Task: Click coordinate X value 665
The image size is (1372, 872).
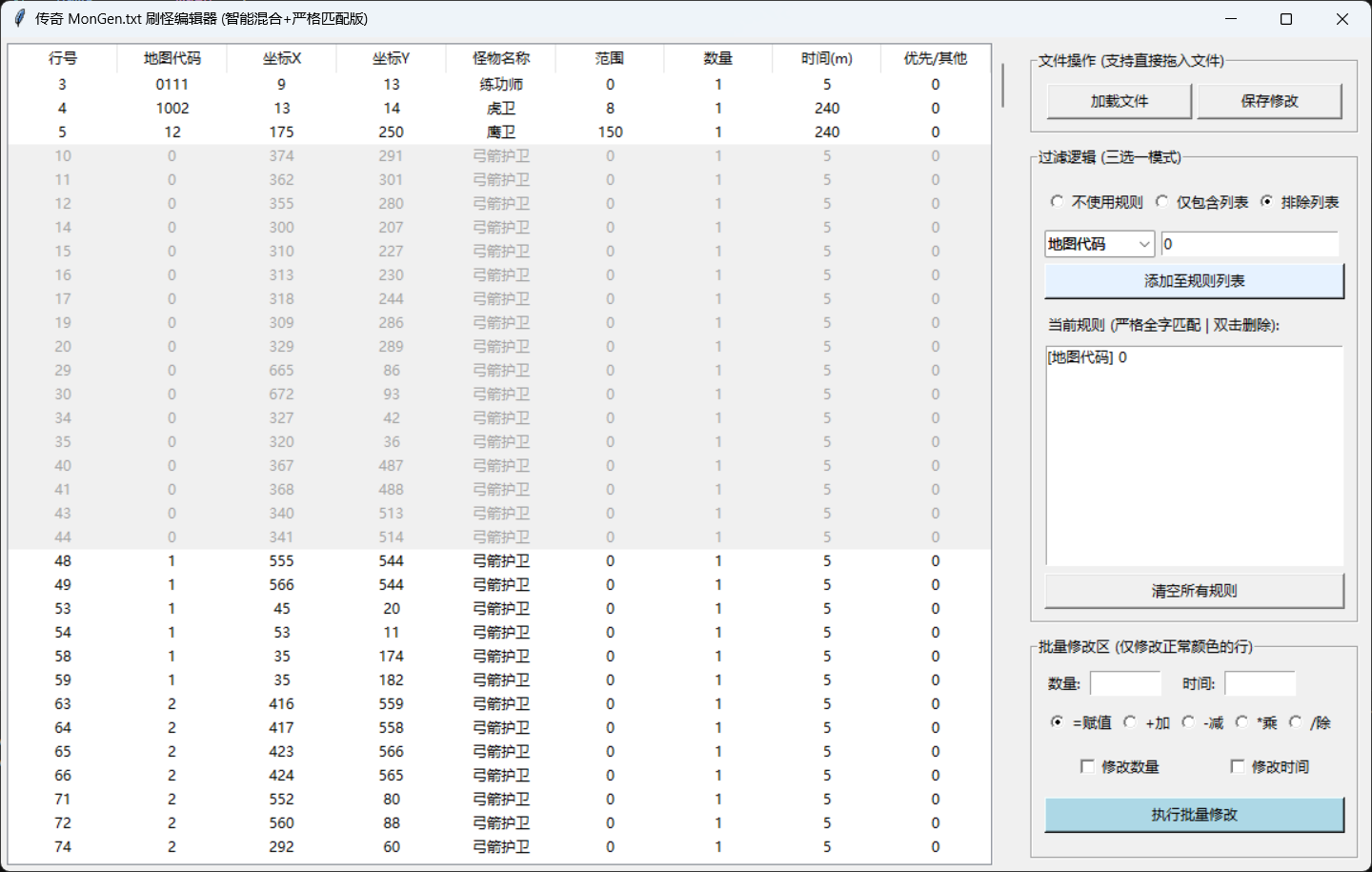Action: coord(281,371)
